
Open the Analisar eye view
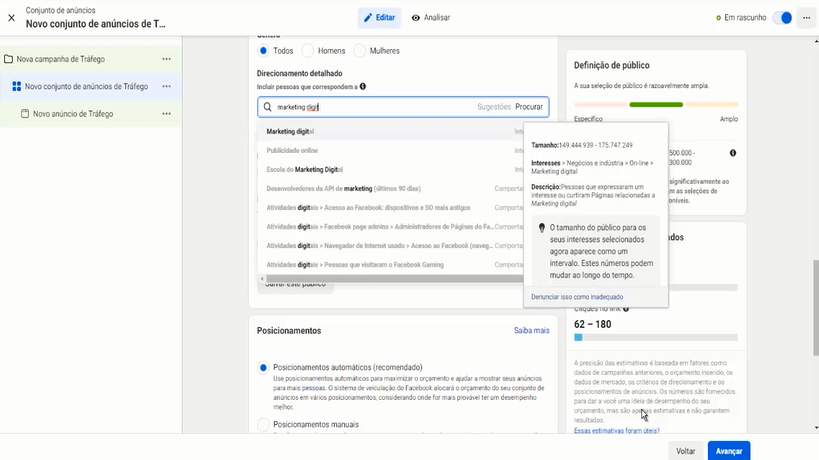click(431, 18)
